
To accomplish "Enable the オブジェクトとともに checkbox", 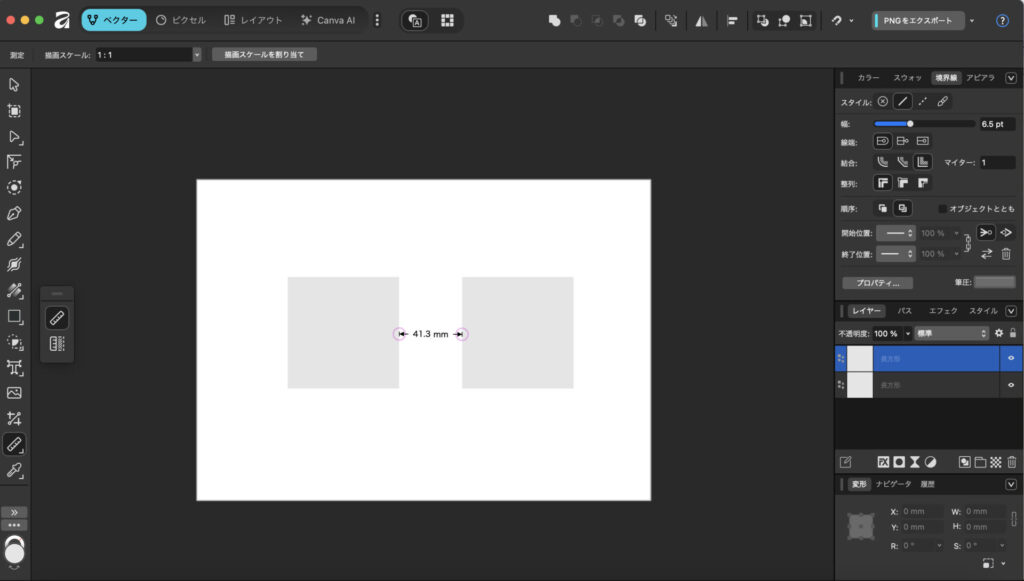I will (942, 208).
